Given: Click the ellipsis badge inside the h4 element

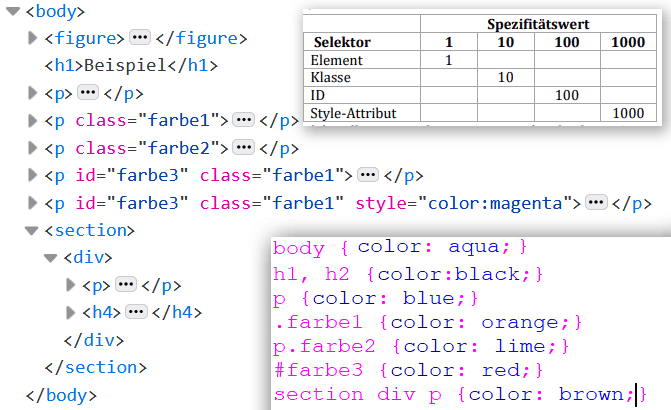Looking at the screenshot, I should click(x=136, y=312).
